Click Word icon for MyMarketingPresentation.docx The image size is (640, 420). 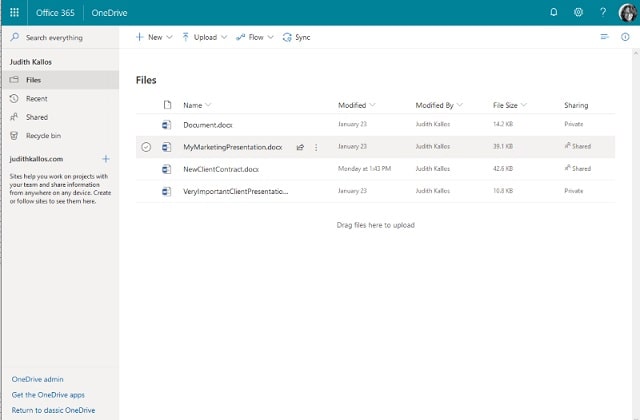click(x=166, y=147)
